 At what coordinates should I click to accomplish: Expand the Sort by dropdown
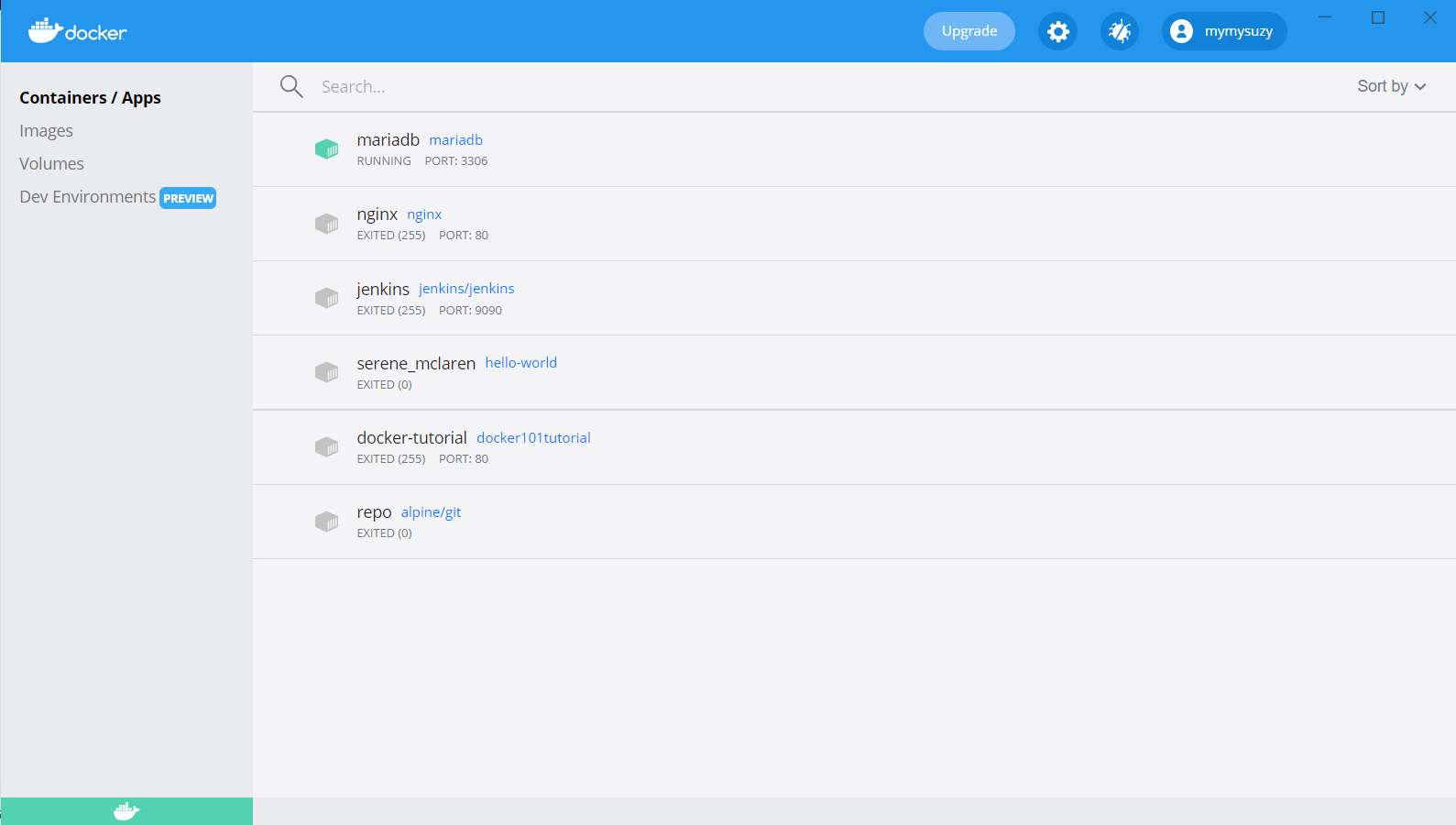pos(1392,86)
